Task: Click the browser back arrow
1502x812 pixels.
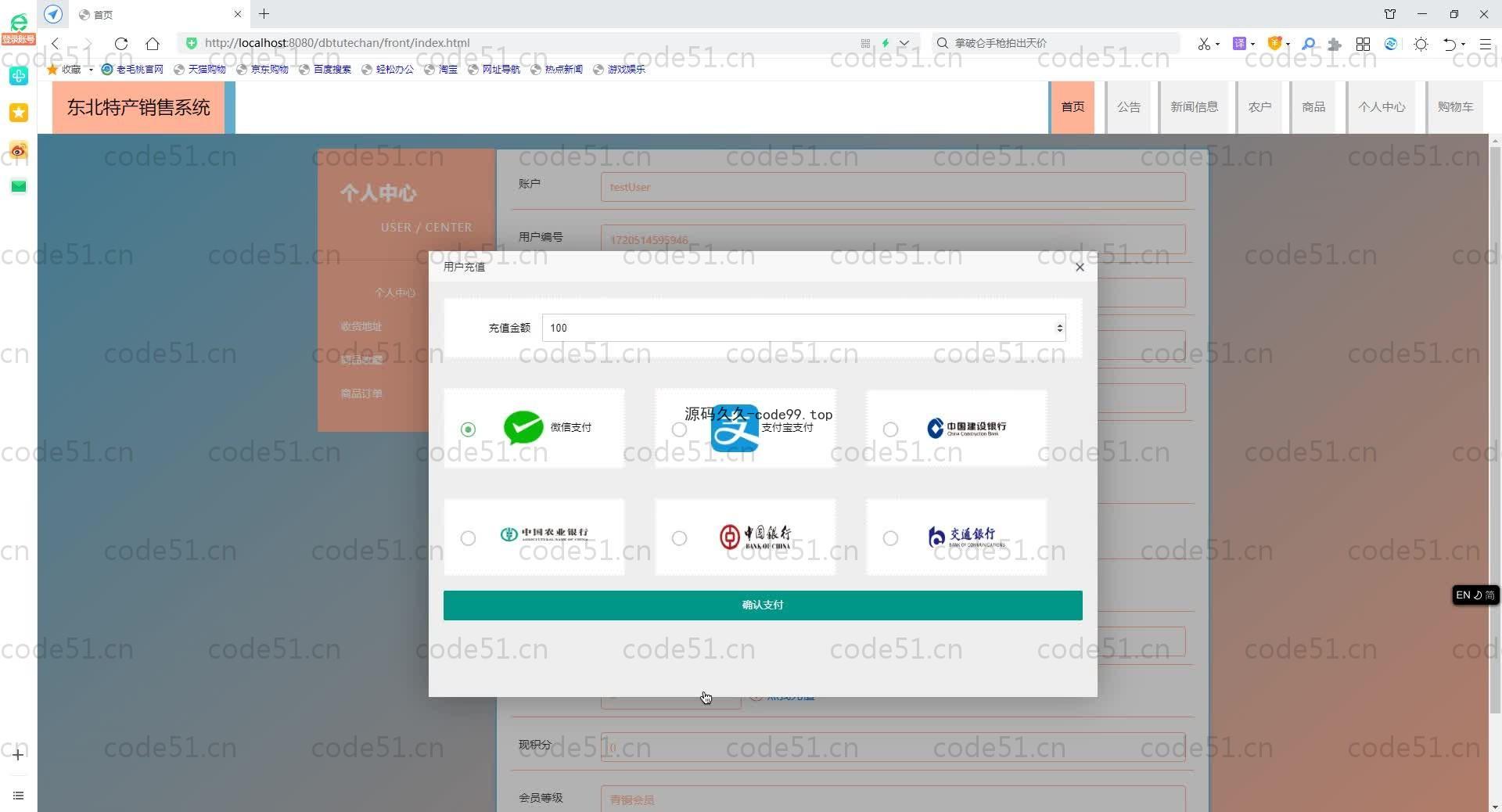Action: [x=56, y=43]
